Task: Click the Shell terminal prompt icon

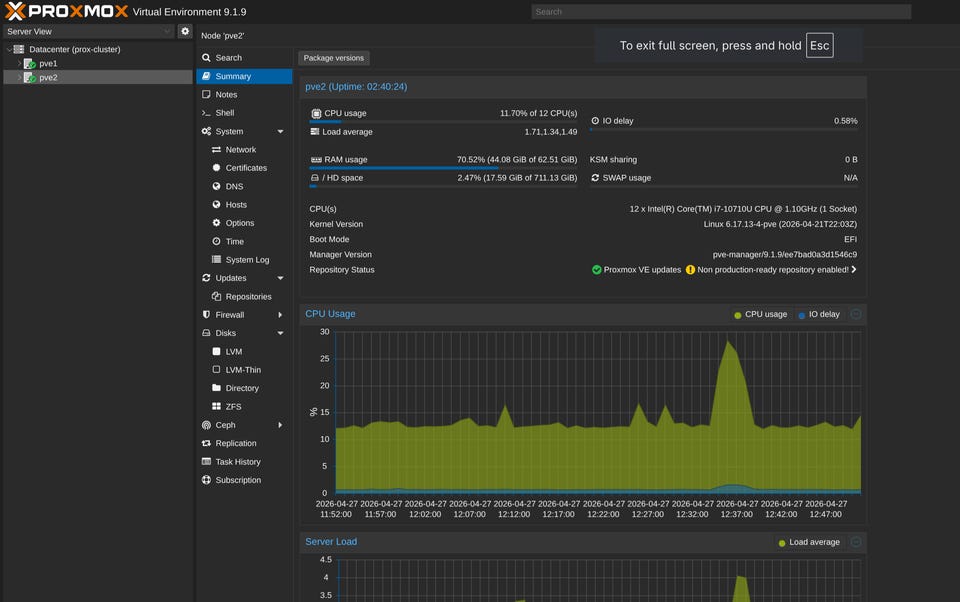Action: (206, 113)
